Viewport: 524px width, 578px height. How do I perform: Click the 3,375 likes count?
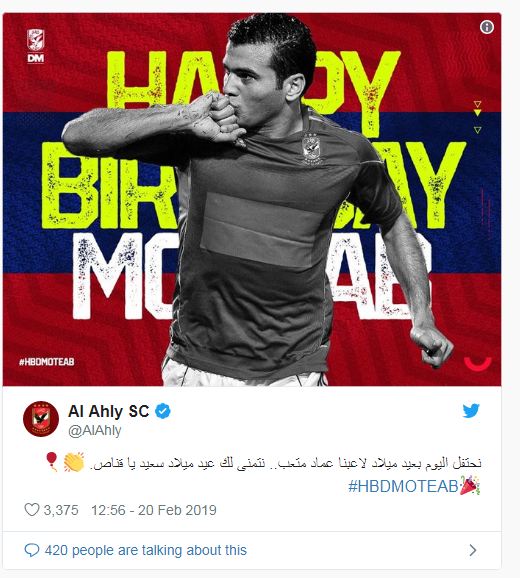(61, 510)
